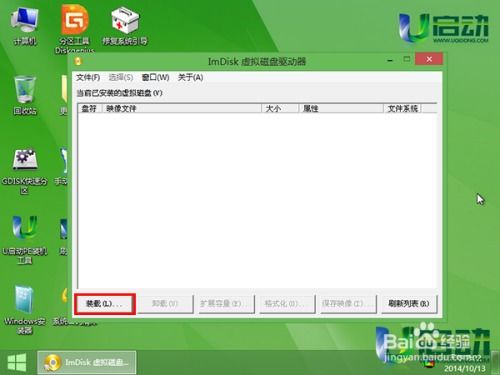This screenshot has width=500, height=375.
Task: Open the 文件(F) menu
Action: [88, 77]
